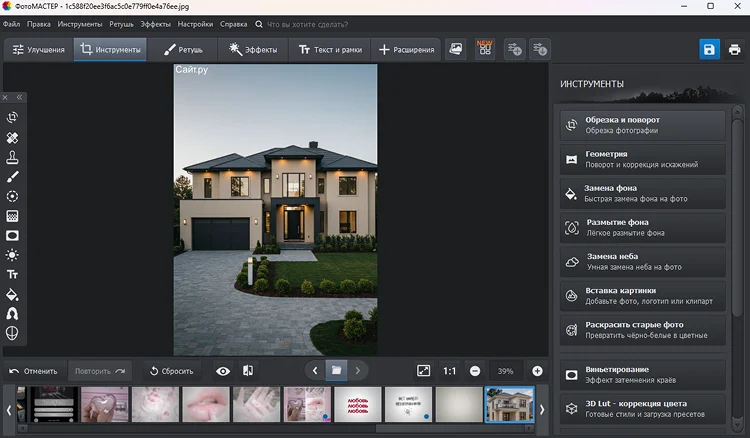Click the Отменить button
The height and width of the screenshot is (438, 750).
pos(33,371)
